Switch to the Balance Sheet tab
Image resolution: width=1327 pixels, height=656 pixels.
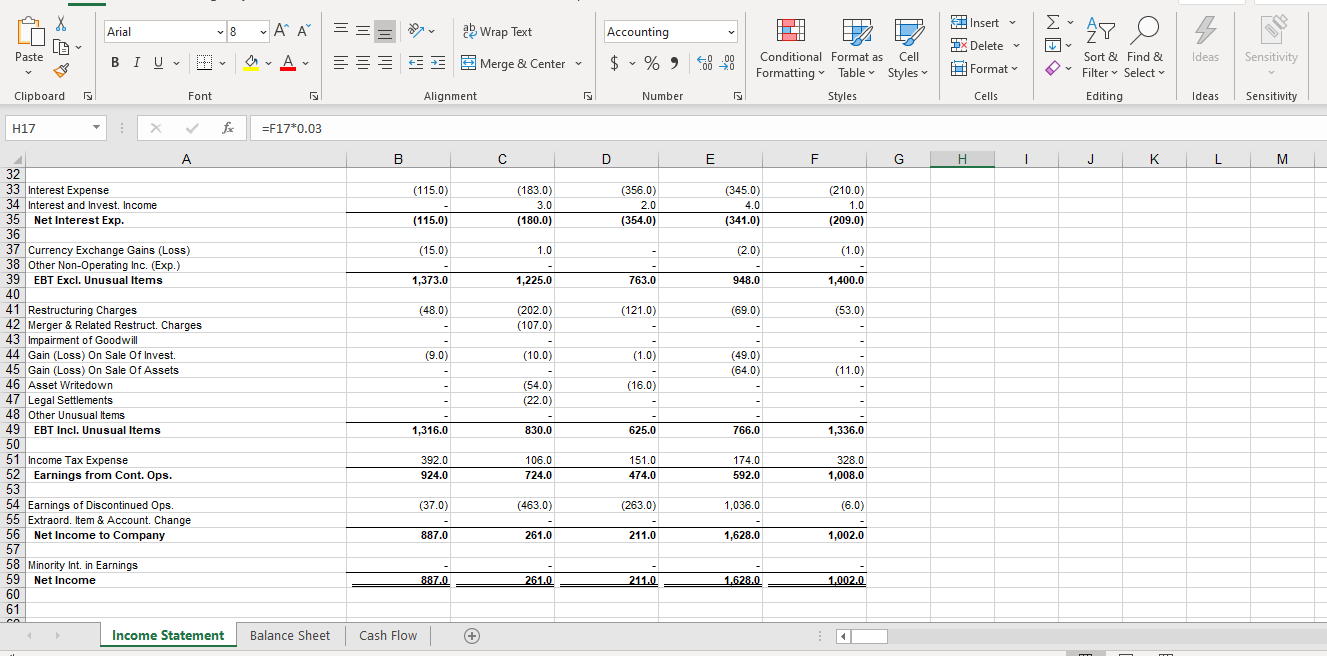(x=290, y=635)
